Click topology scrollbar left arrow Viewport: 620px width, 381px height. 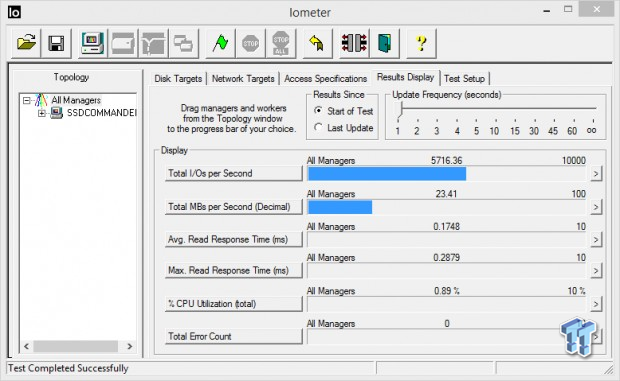[x=26, y=347]
